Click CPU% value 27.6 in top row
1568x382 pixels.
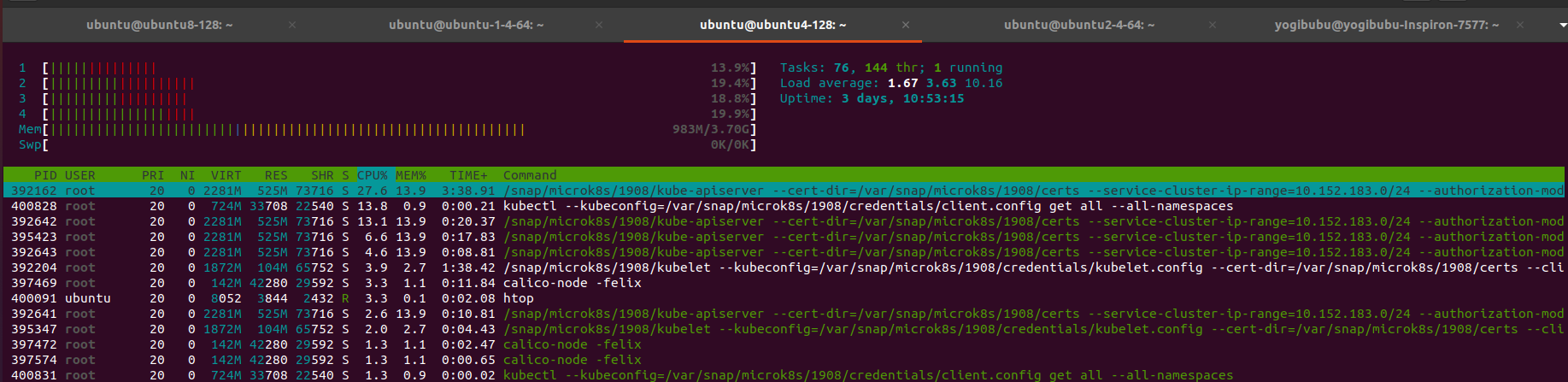click(x=373, y=191)
